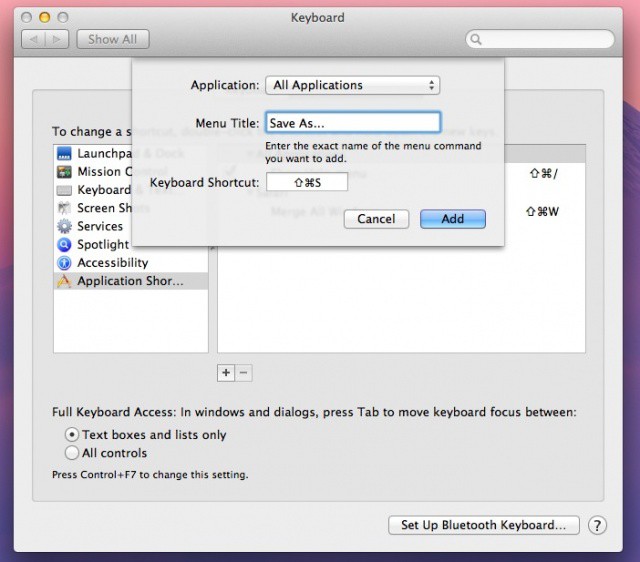Select Text boxes and lists only
Viewport: 640px width, 562px height.
(x=72, y=435)
